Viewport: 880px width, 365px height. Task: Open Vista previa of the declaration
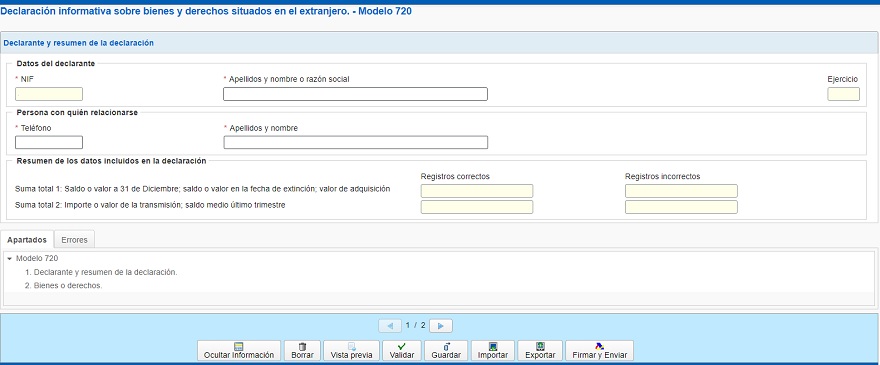click(352, 350)
